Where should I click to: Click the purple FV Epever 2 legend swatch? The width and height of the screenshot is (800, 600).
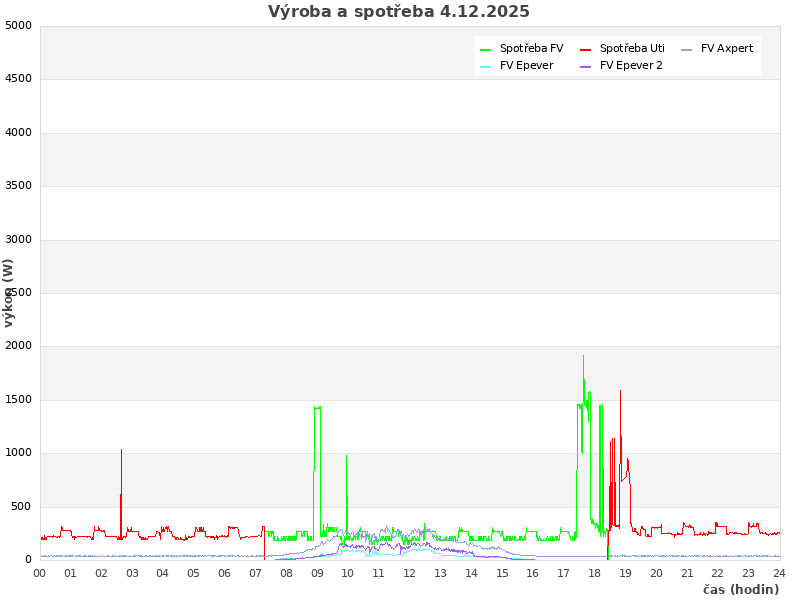tap(586, 67)
